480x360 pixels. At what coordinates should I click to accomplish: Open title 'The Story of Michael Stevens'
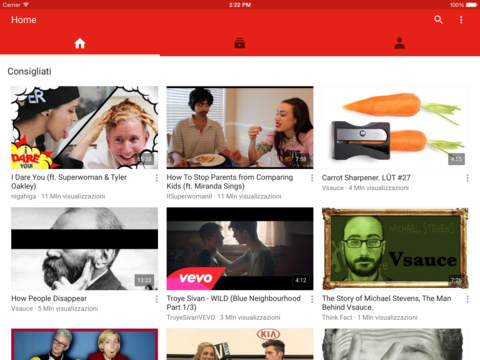pos(387,303)
